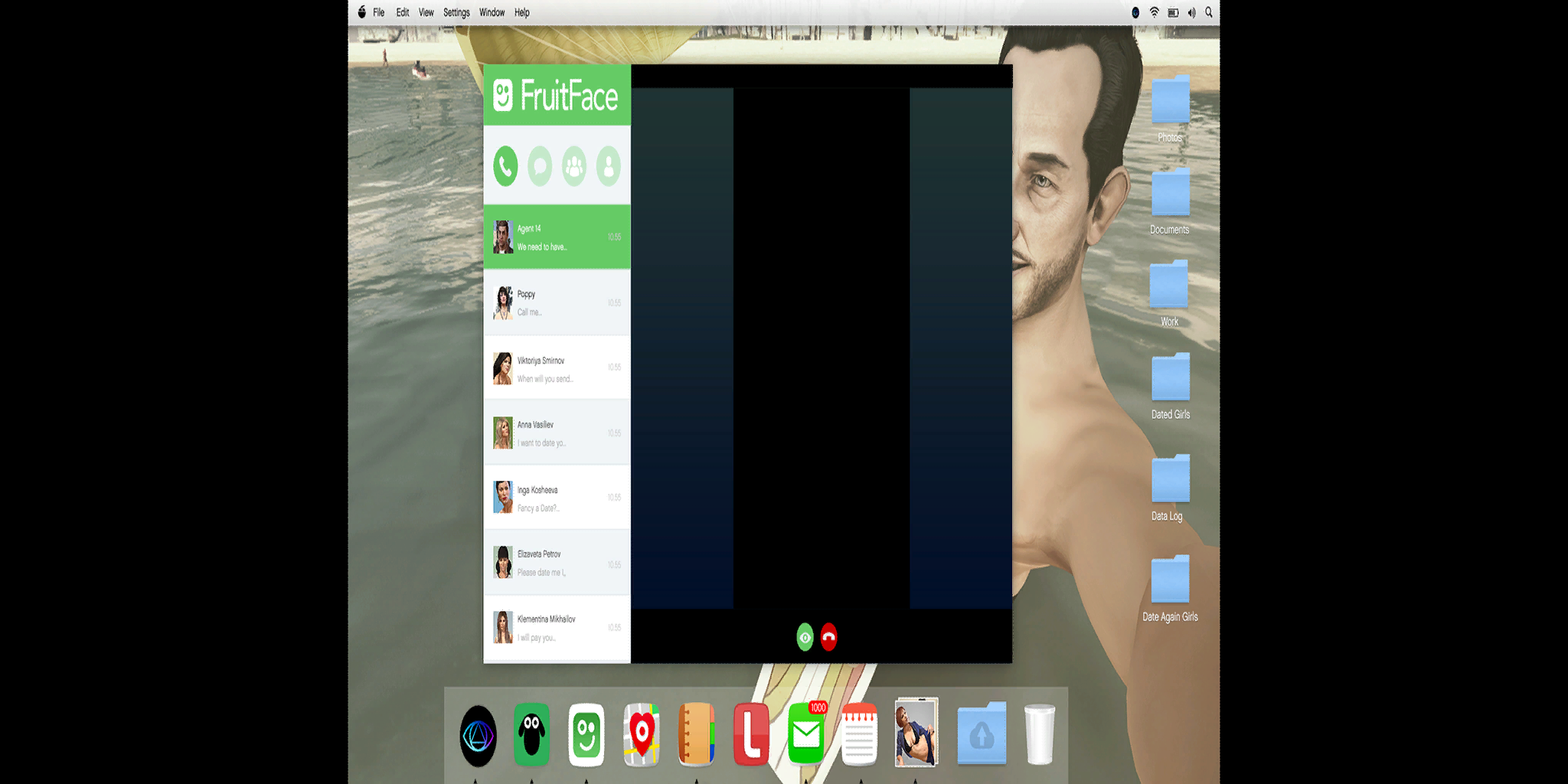The image size is (1568, 784).
Task: Click the FruitFace logo icon in header
Action: 503,96
